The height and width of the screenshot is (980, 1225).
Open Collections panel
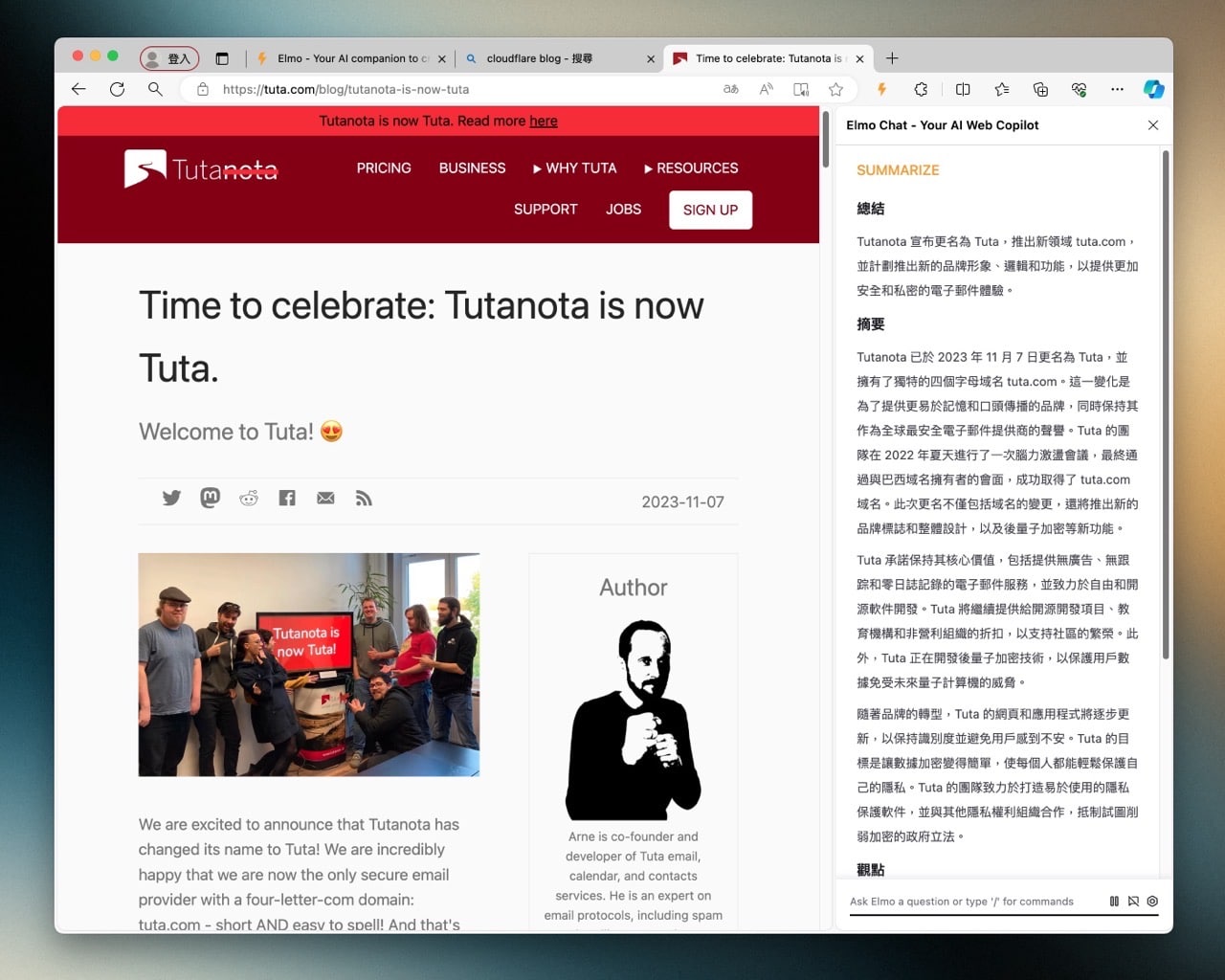1040,89
